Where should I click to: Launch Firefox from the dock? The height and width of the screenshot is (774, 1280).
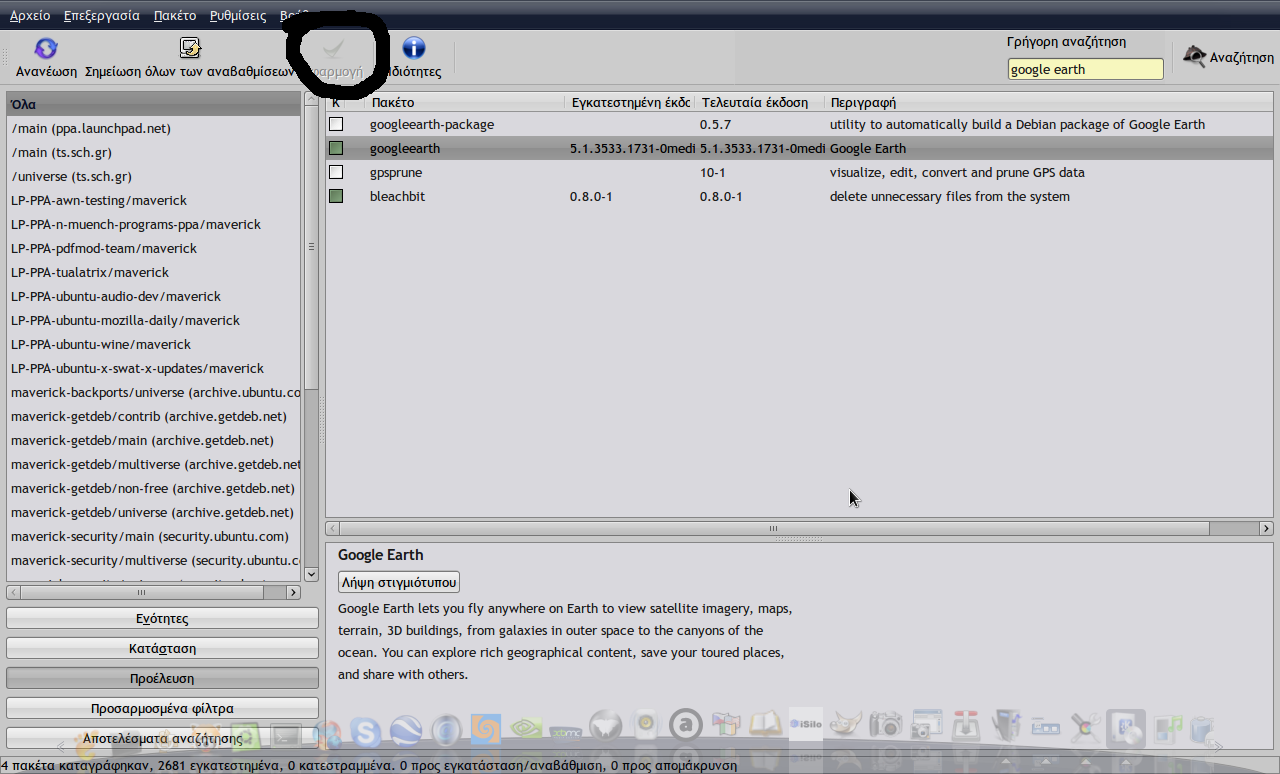click(327, 733)
